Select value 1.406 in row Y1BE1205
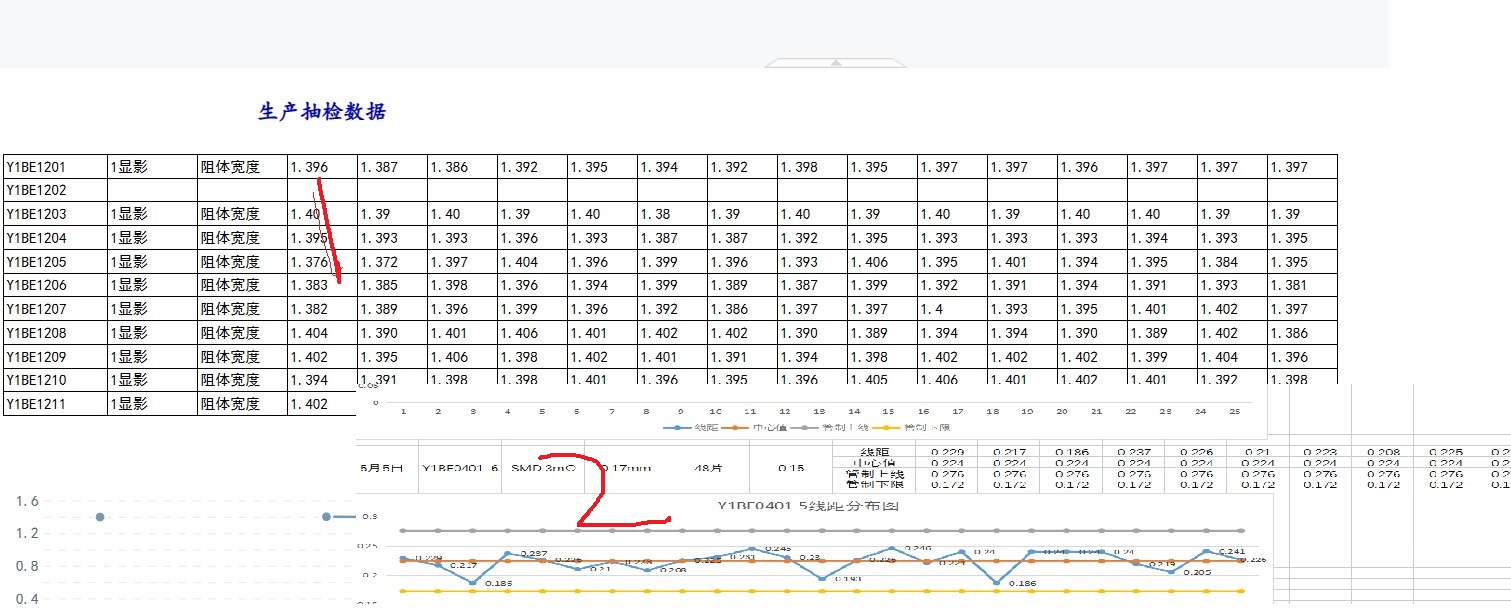 [869, 262]
